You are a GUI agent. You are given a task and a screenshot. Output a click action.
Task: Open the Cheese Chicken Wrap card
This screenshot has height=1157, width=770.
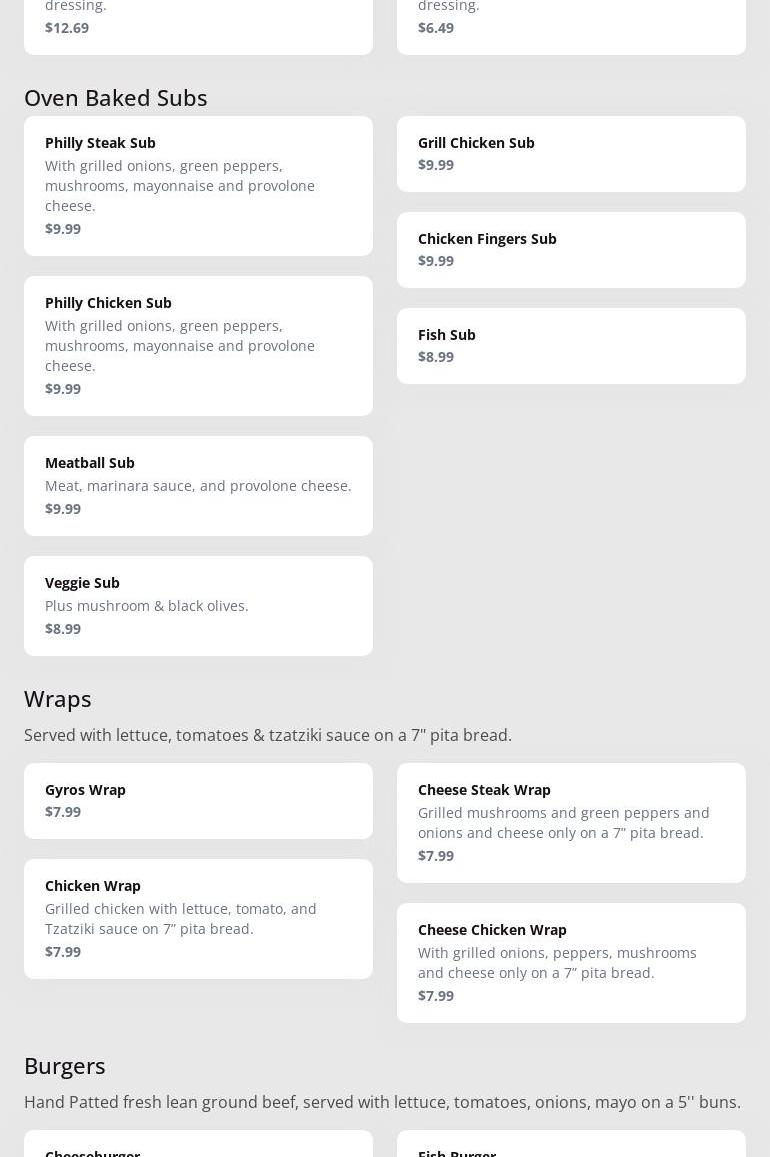571,962
